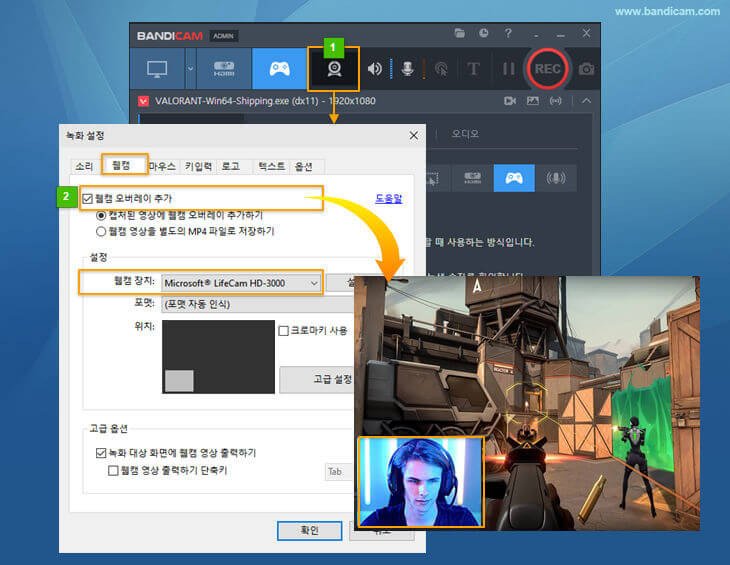
Task: Open 도움말 help link
Action: click(x=388, y=198)
